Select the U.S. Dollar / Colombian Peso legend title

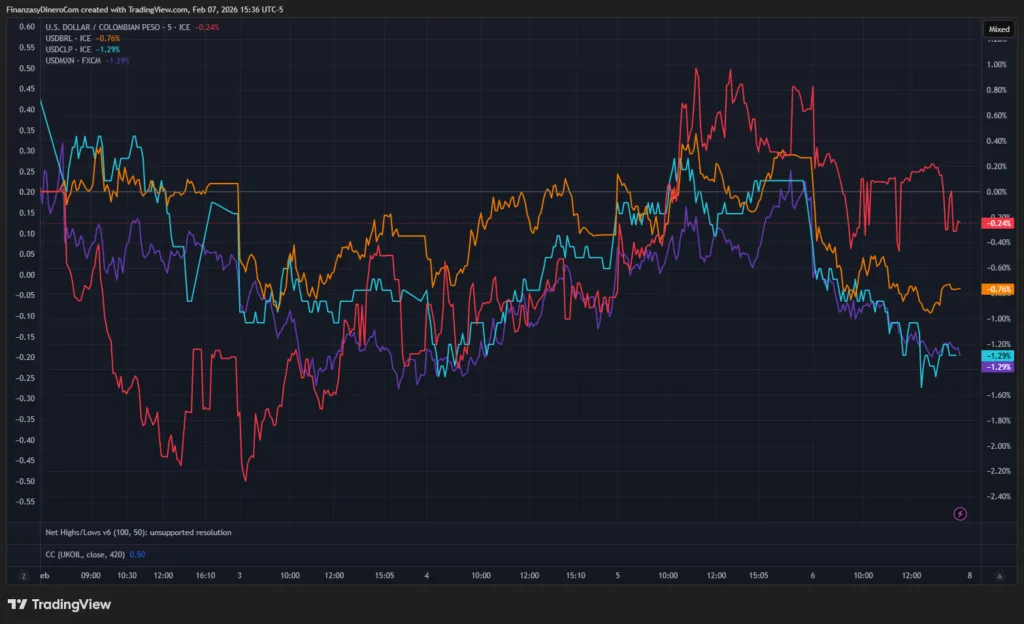click(110, 27)
